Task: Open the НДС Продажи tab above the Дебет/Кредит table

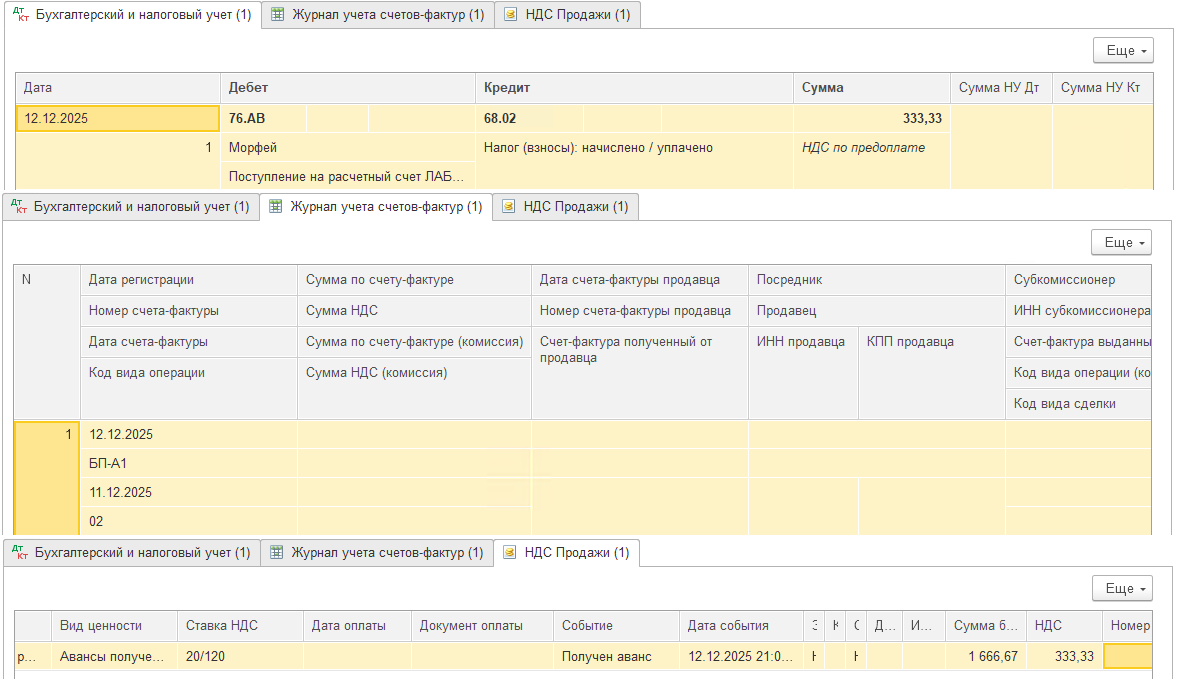Action: (x=567, y=15)
